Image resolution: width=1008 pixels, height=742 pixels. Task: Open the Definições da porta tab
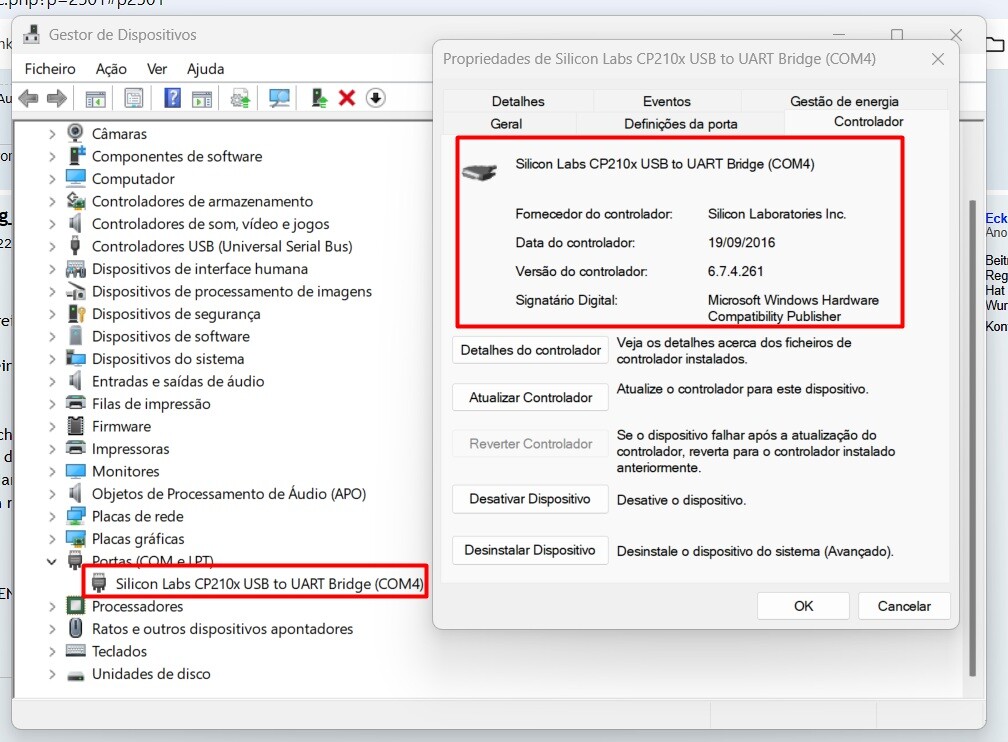point(680,124)
